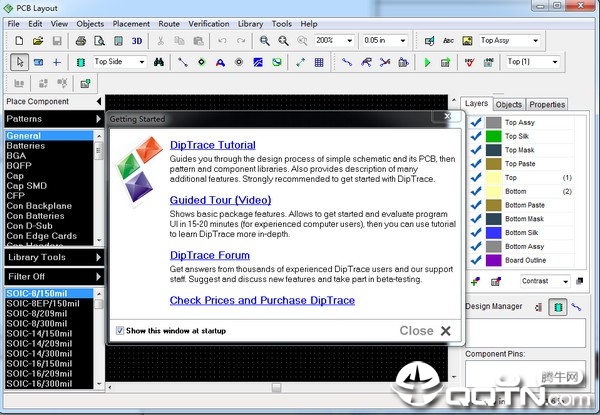The height and width of the screenshot is (415, 600).
Task: Launch the 3D view button
Action: pyautogui.click(x=137, y=41)
